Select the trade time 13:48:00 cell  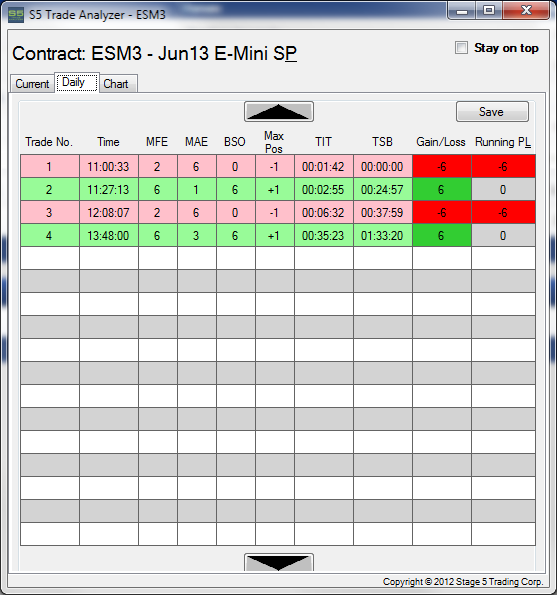coord(109,236)
